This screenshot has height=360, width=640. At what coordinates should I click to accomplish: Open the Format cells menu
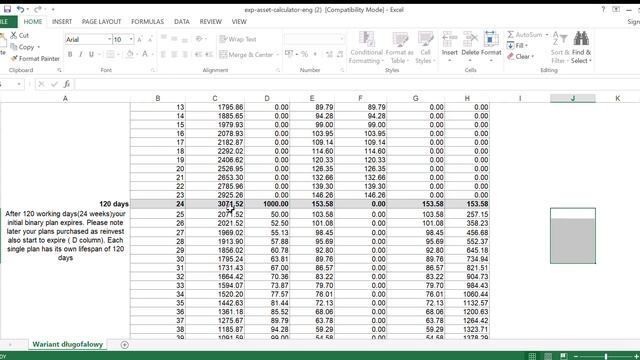point(491,47)
